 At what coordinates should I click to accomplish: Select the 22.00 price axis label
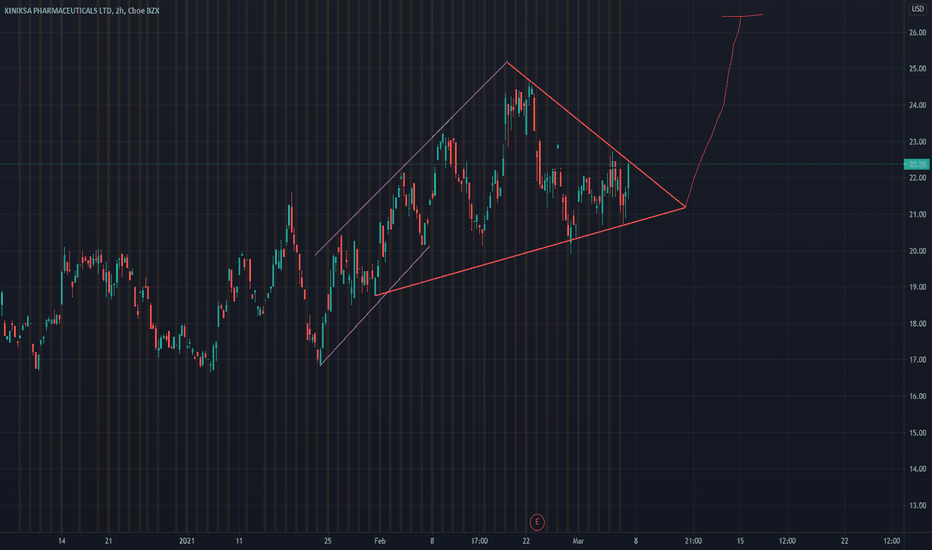pos(917,178)
